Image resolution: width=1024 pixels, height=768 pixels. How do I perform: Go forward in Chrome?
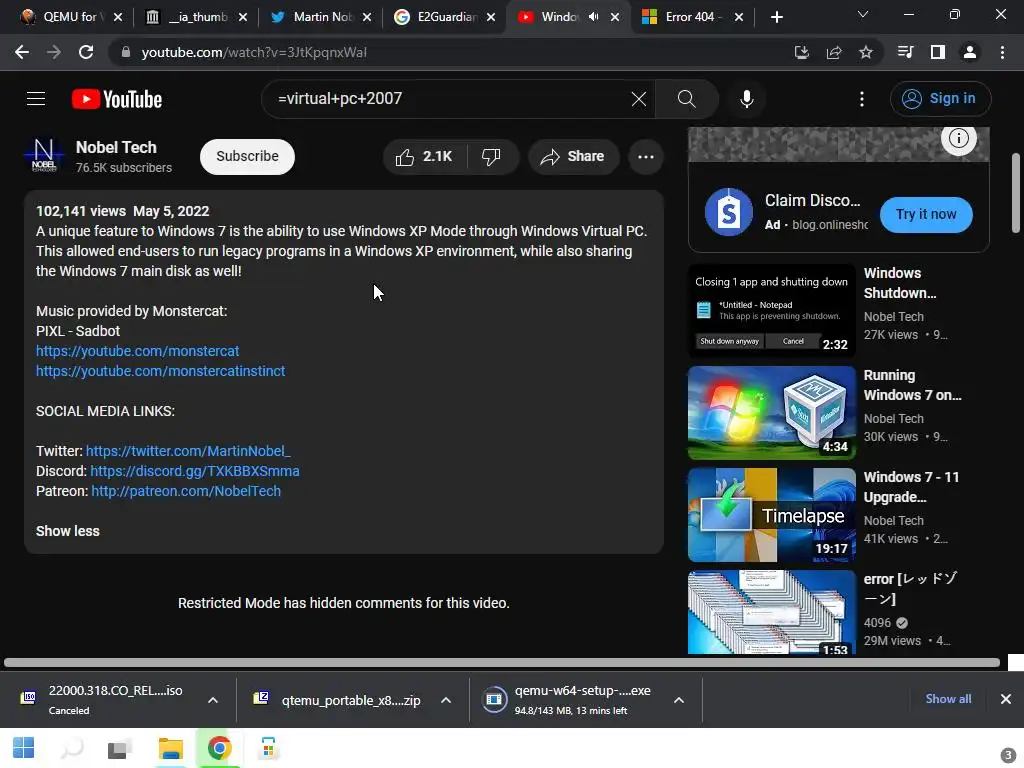pyautogui.click(x=54, y=52)
